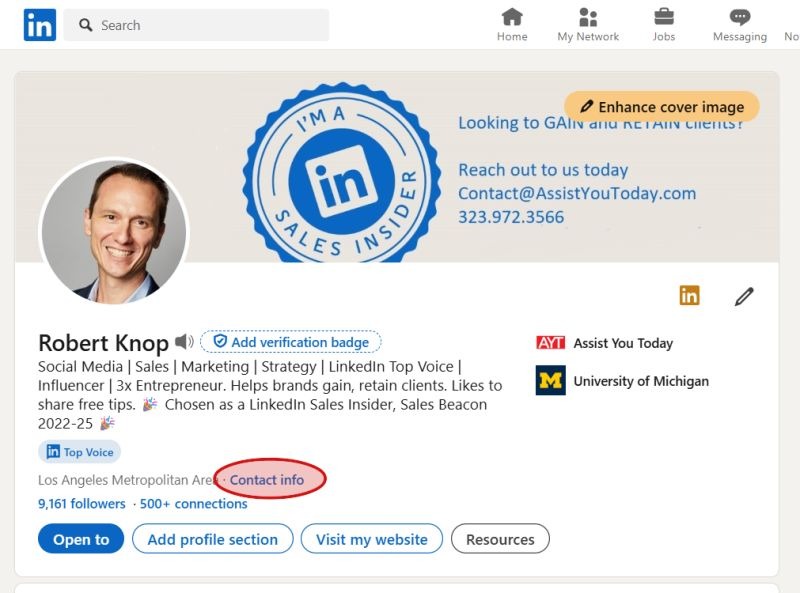Play name pronunciation with the speaker icon

tap(183, 342)
